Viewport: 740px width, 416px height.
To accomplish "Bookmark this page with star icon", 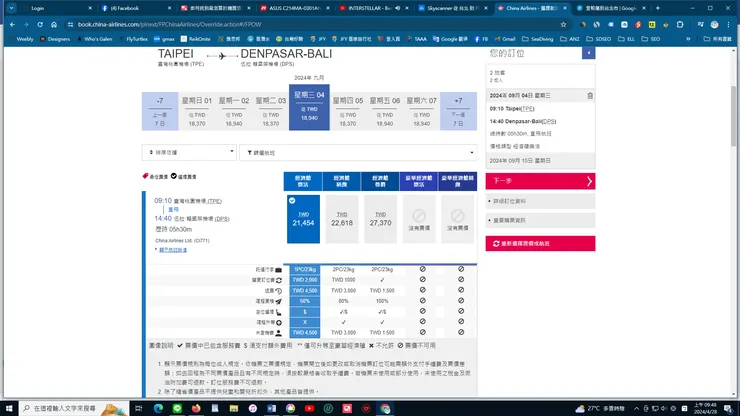I will [563, 25].
